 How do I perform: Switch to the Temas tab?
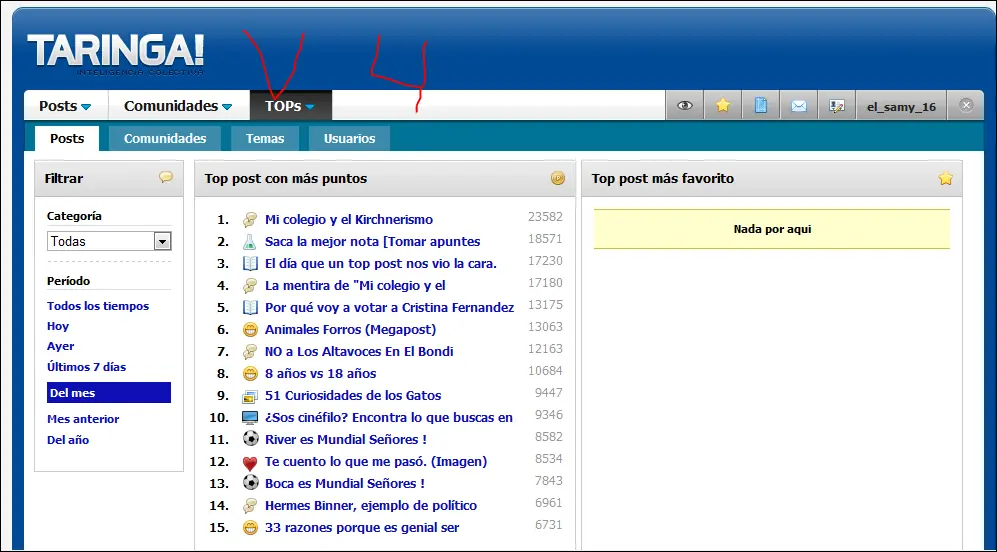265,139
